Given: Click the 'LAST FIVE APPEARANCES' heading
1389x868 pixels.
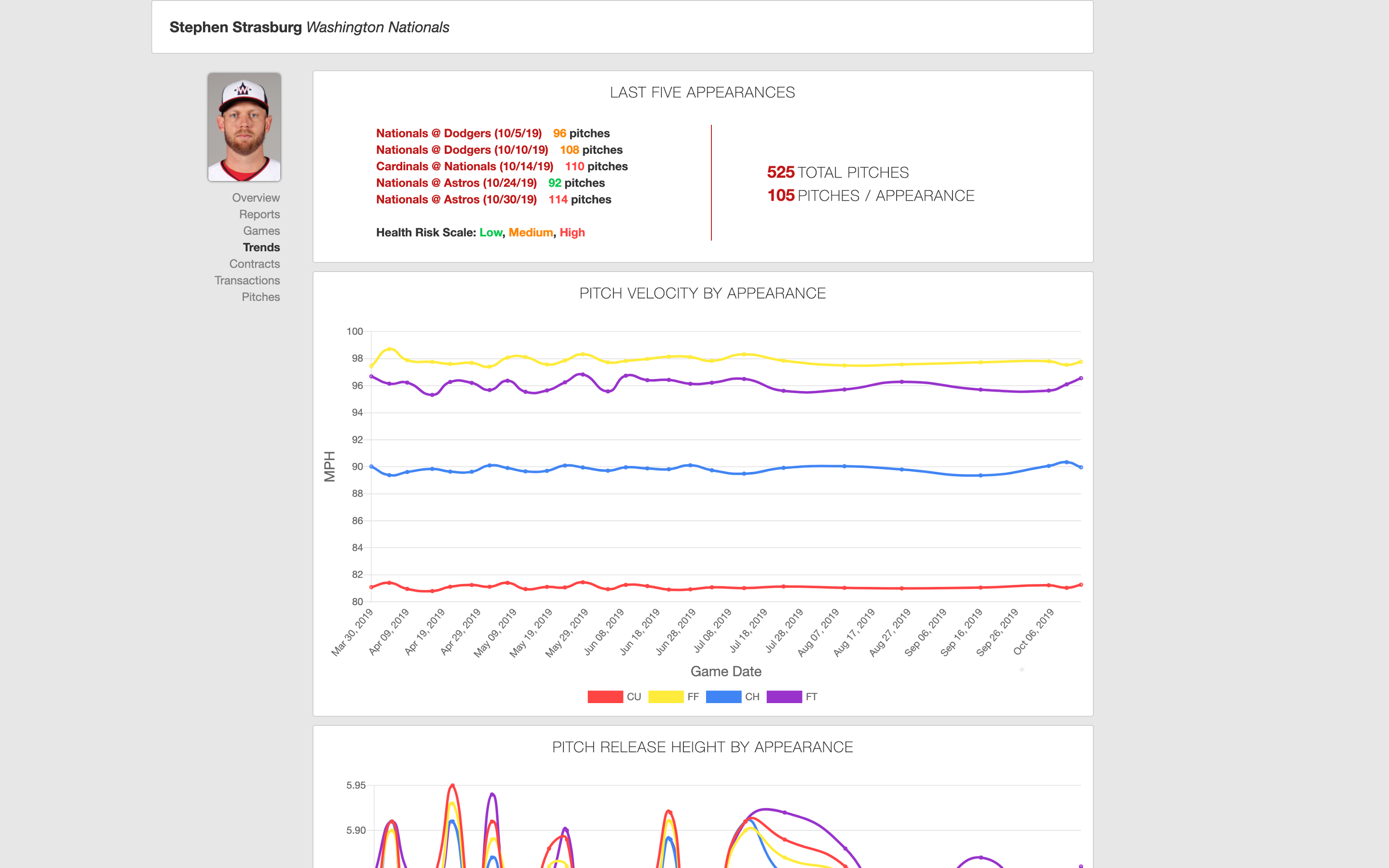Looking at the screenshot, I should point(703,93).
